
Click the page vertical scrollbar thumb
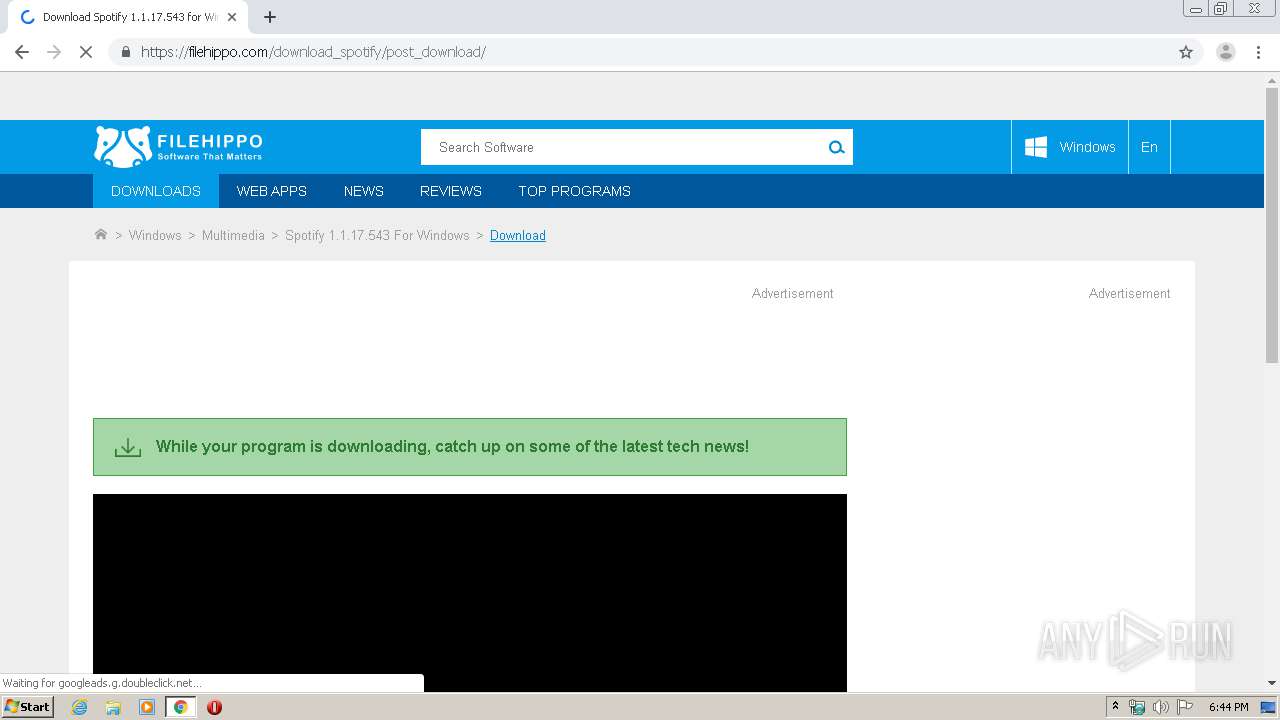click(1272, 225)
